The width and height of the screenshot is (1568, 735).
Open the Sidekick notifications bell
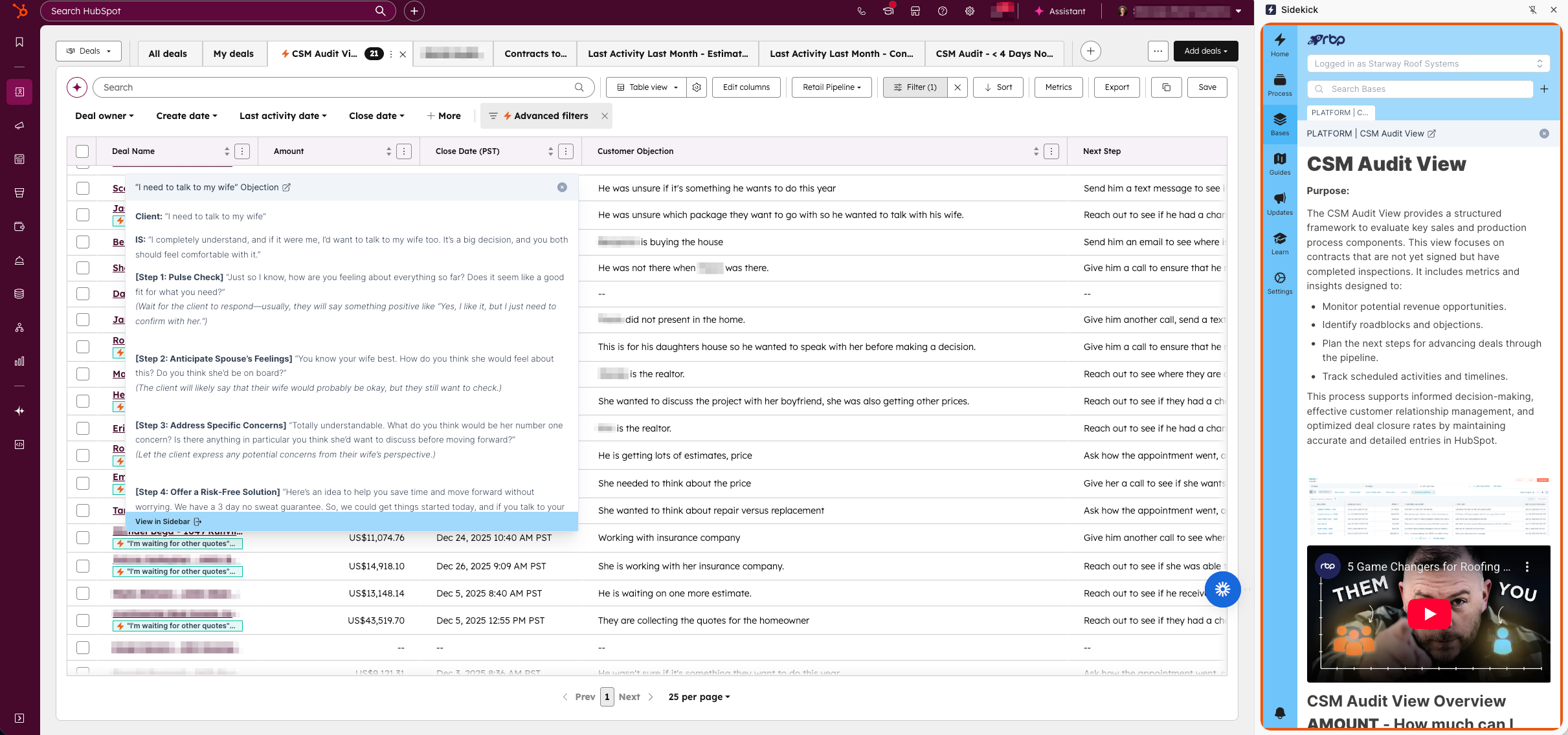click(x=1279, y=713)
